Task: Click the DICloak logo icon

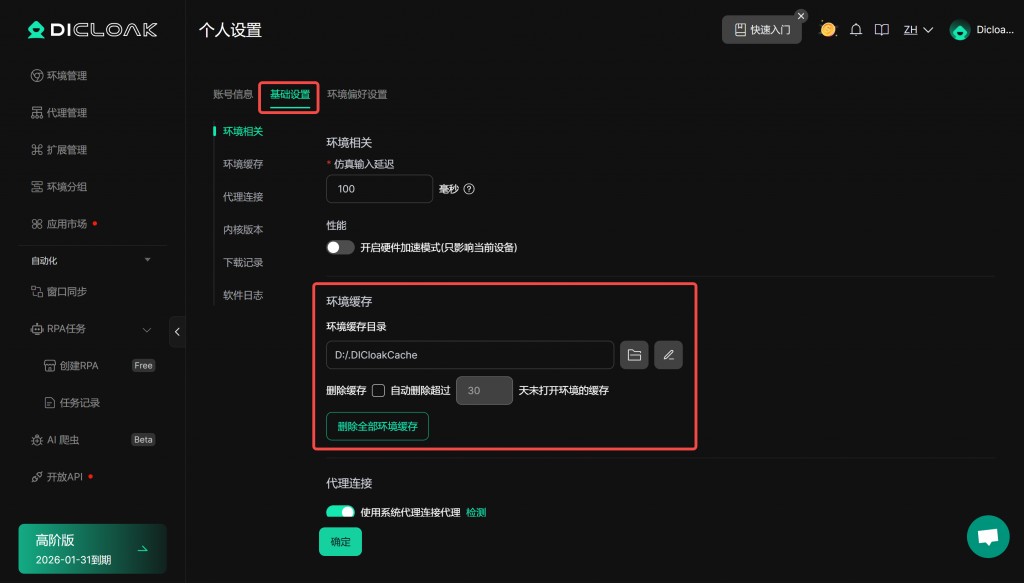Action: tap(37, 30)
